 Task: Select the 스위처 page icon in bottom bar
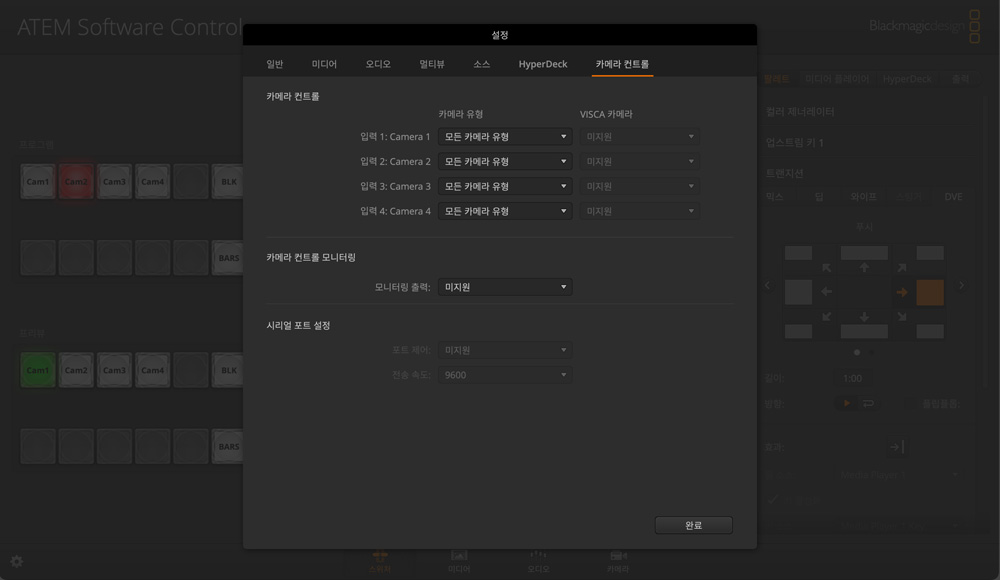tap(380, 560)
